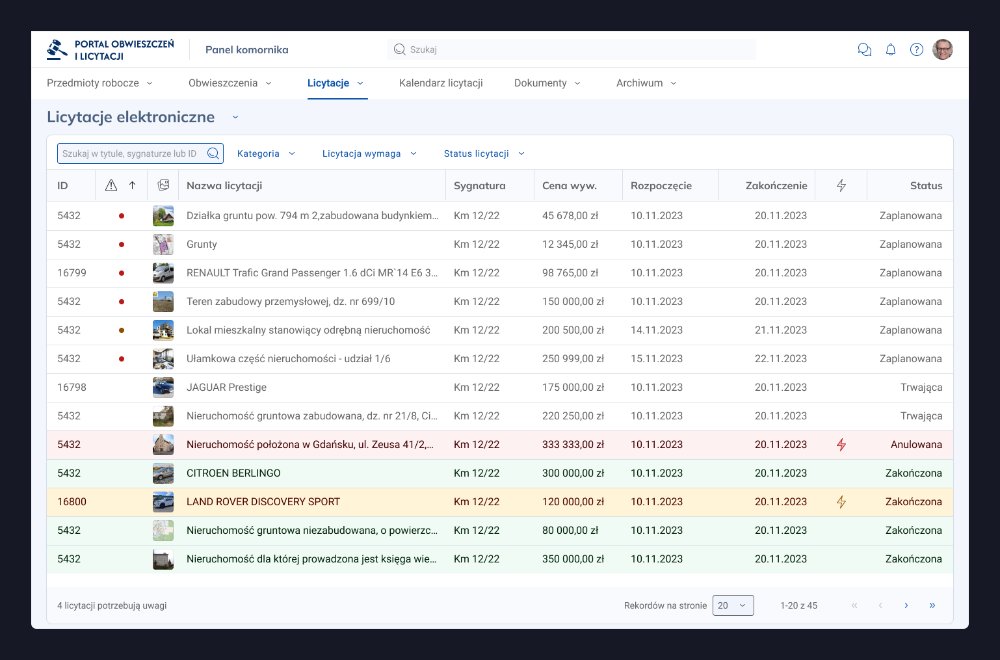This screenshot has height=660, width=1000.
Task: Switch to the Licytacje tab
Action: pyautogui.click(x=335, y=83)
